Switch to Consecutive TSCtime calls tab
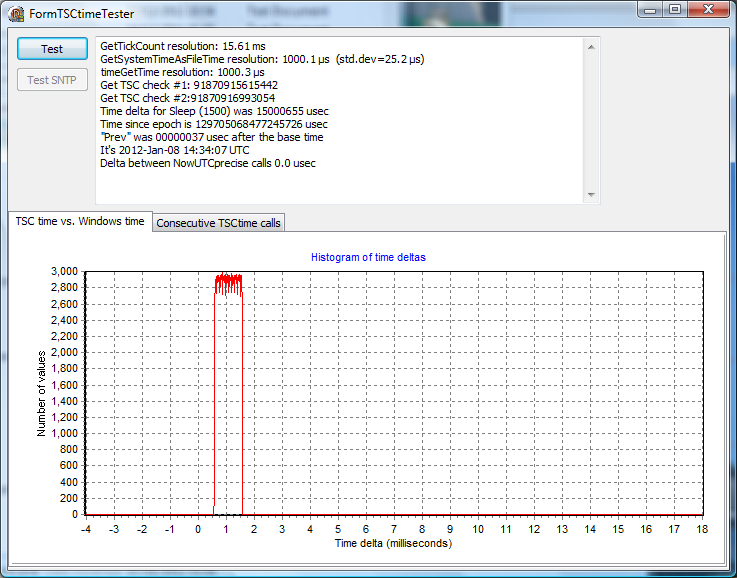Image resolution: width=737 pixels, height=578 pixels. 219,223
